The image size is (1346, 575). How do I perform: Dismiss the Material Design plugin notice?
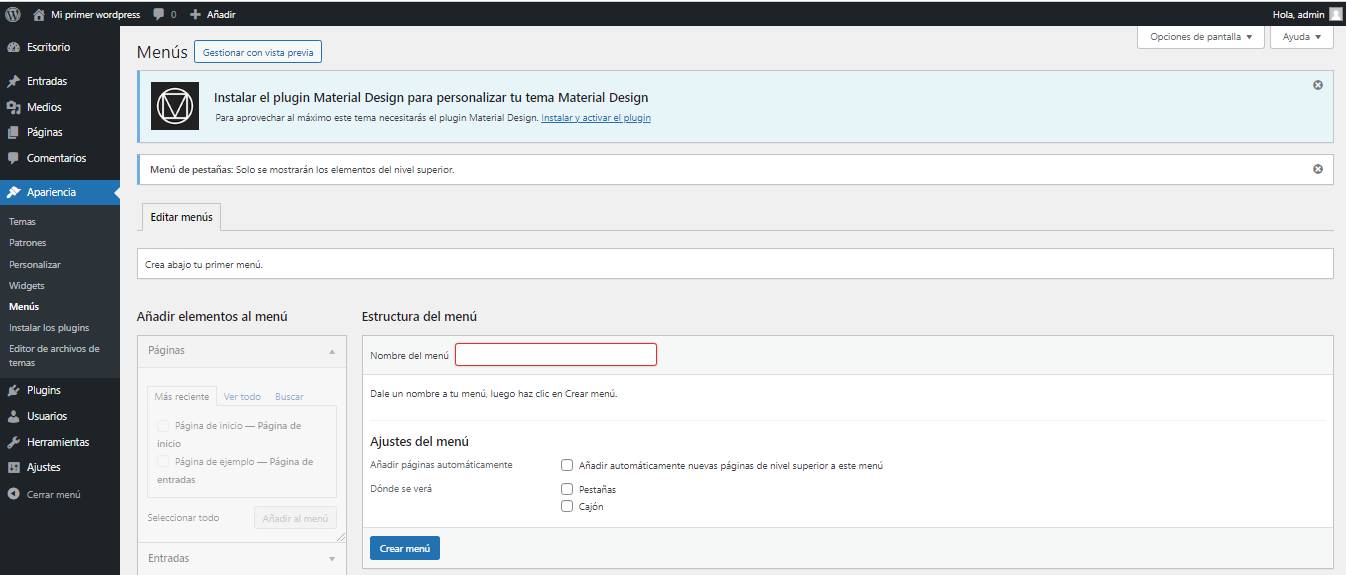[1317, 85]
